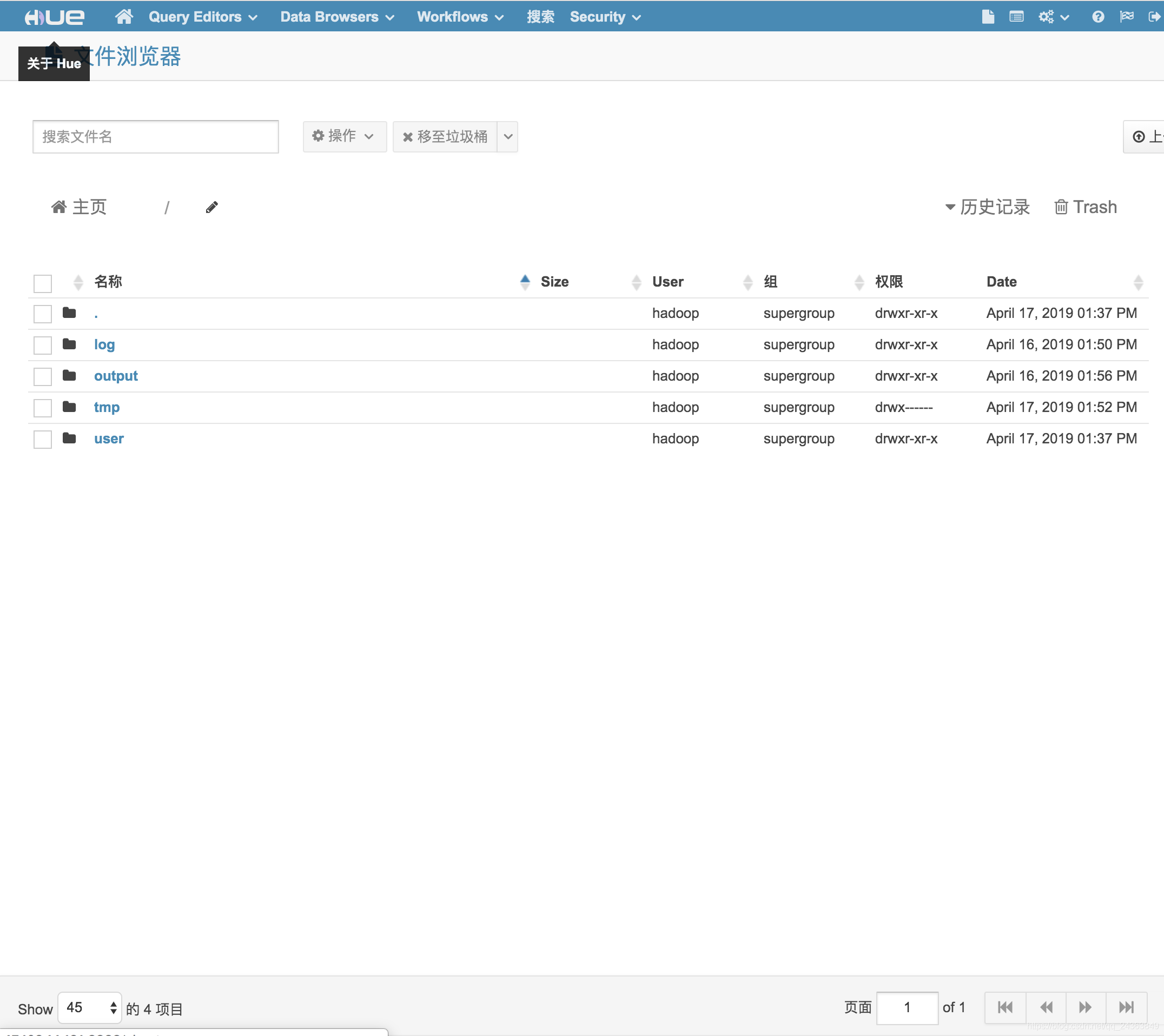
Task: Click 移至垃圾桶 move to trash button
Action: pyautogui.click(x=445, y=137)
